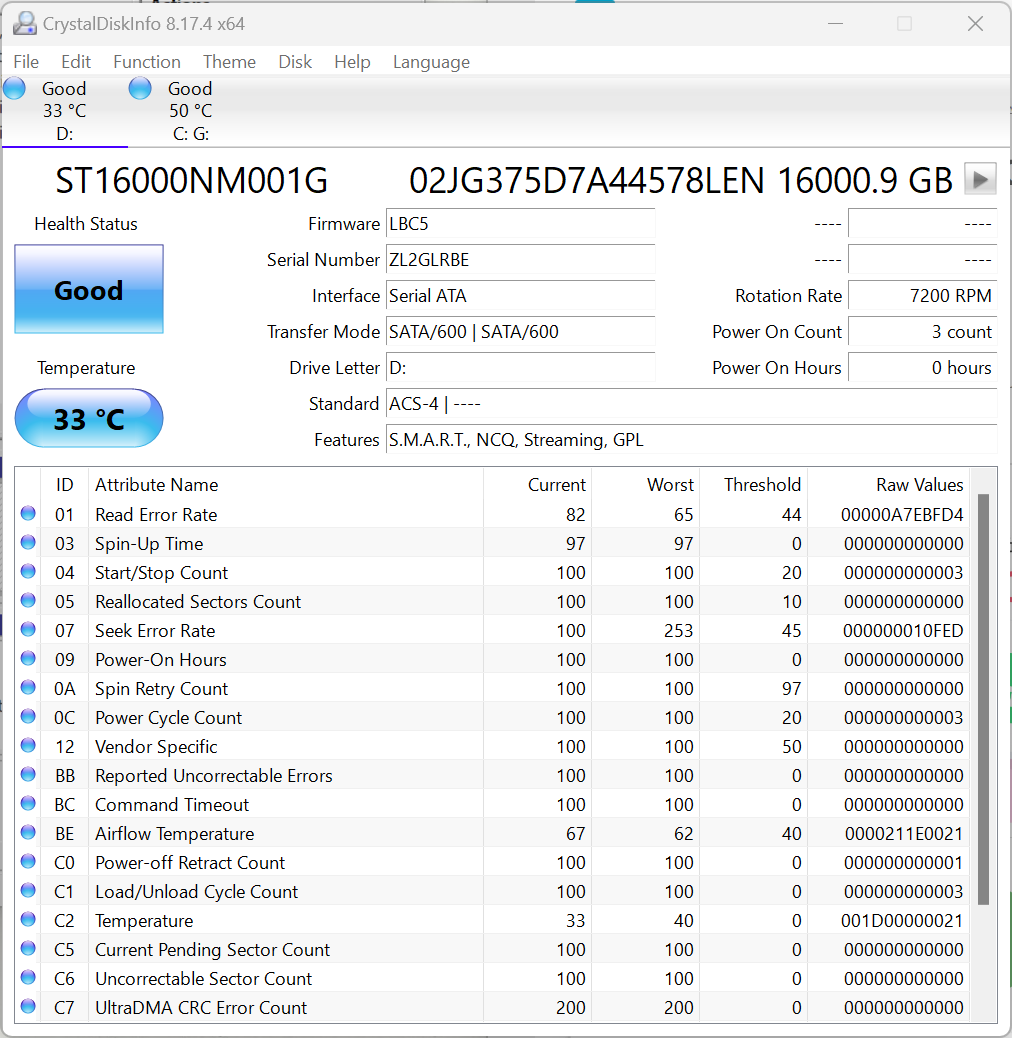Open the Help menu
The height and width of the screenshot is (1038, 1012).
coord(351,62)
